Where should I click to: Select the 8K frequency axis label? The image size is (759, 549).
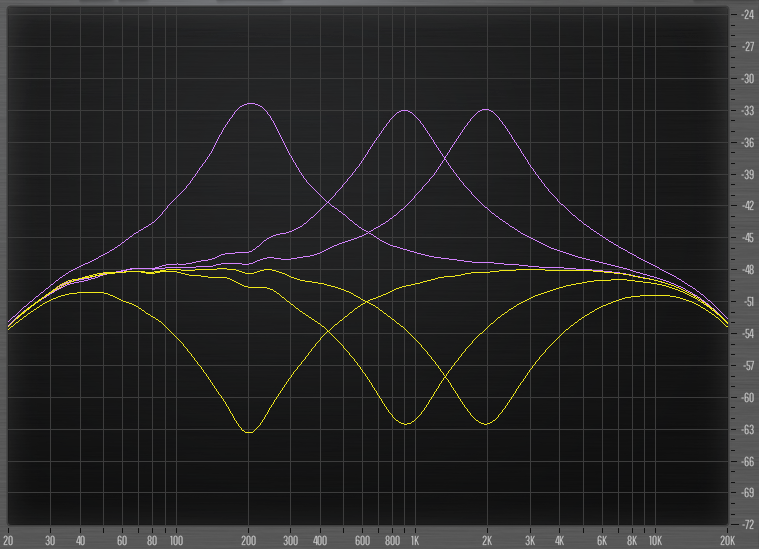click(x=632, y=541)
